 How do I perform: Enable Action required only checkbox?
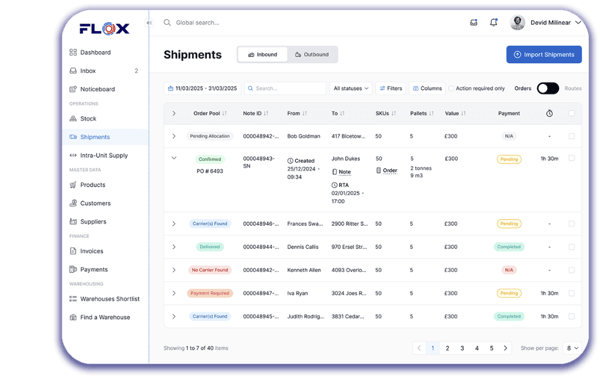451,88
